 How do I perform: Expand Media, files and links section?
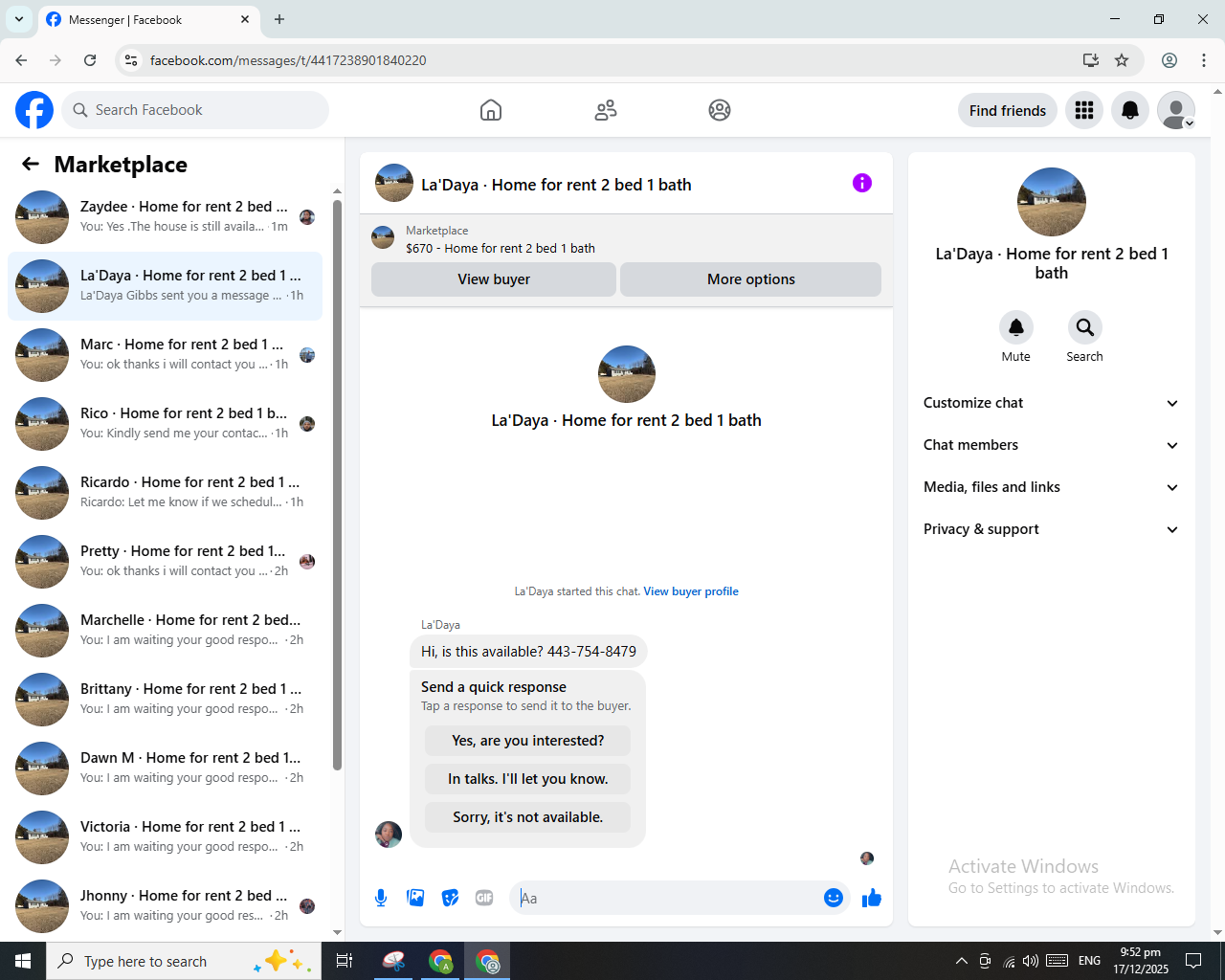click(1051, 487)
